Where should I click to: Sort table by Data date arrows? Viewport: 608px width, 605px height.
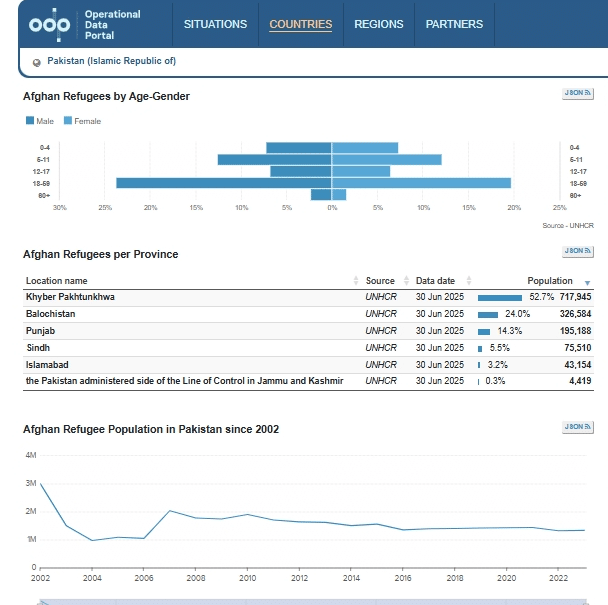[x=469, y=281]
